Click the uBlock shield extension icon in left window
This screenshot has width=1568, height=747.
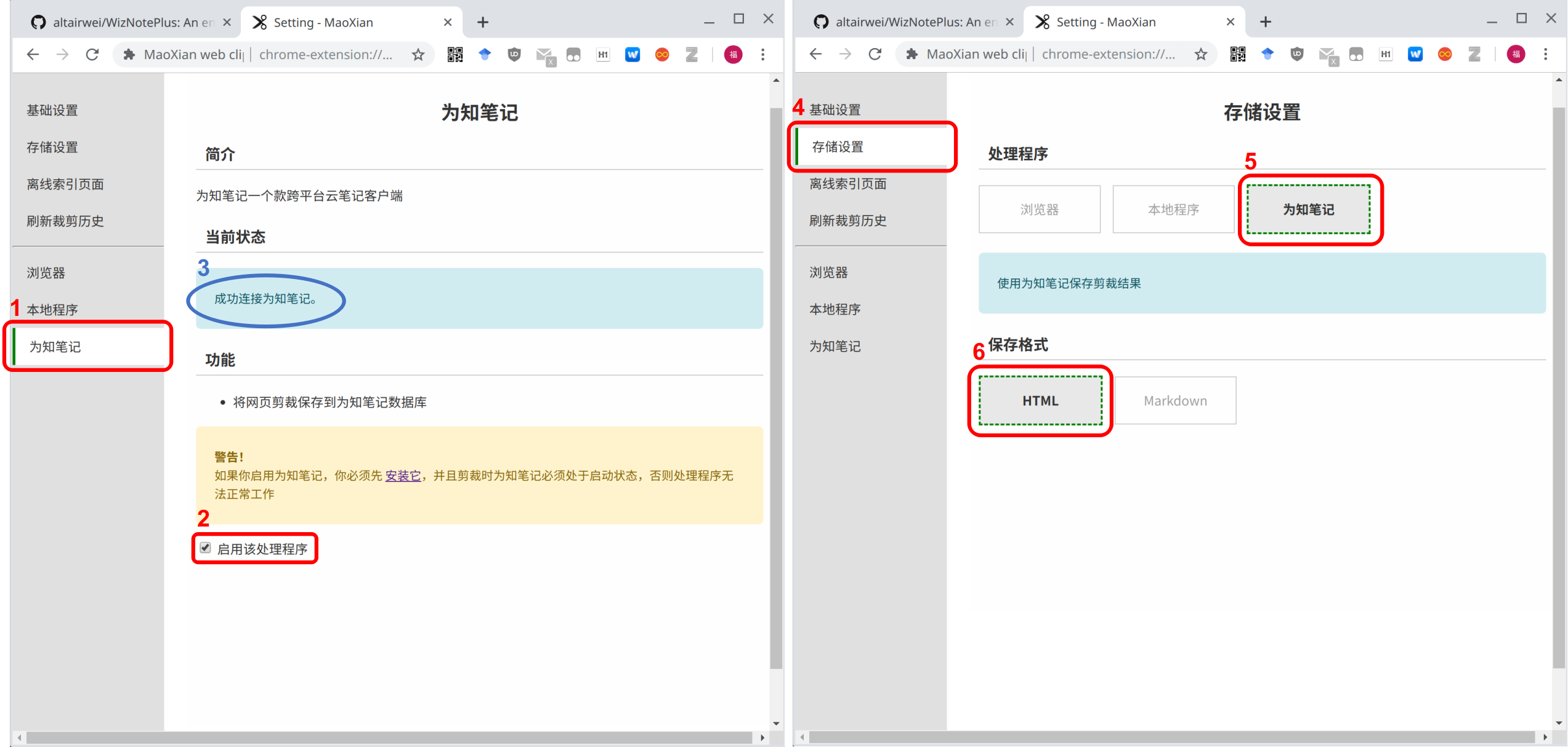pos(514,55)
